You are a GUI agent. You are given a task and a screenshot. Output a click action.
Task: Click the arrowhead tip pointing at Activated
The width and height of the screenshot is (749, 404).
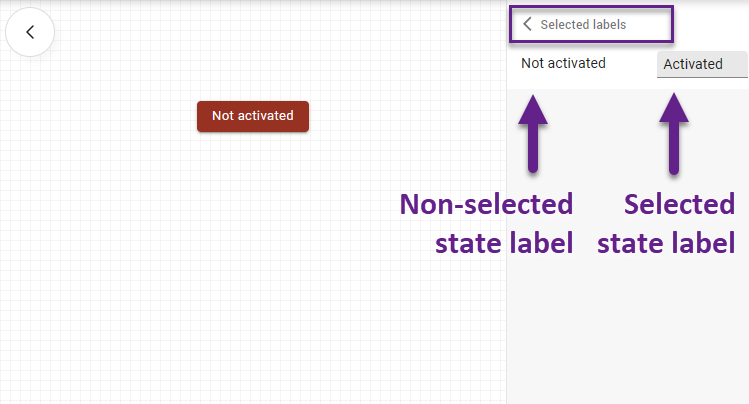click(x=675, y=96)
